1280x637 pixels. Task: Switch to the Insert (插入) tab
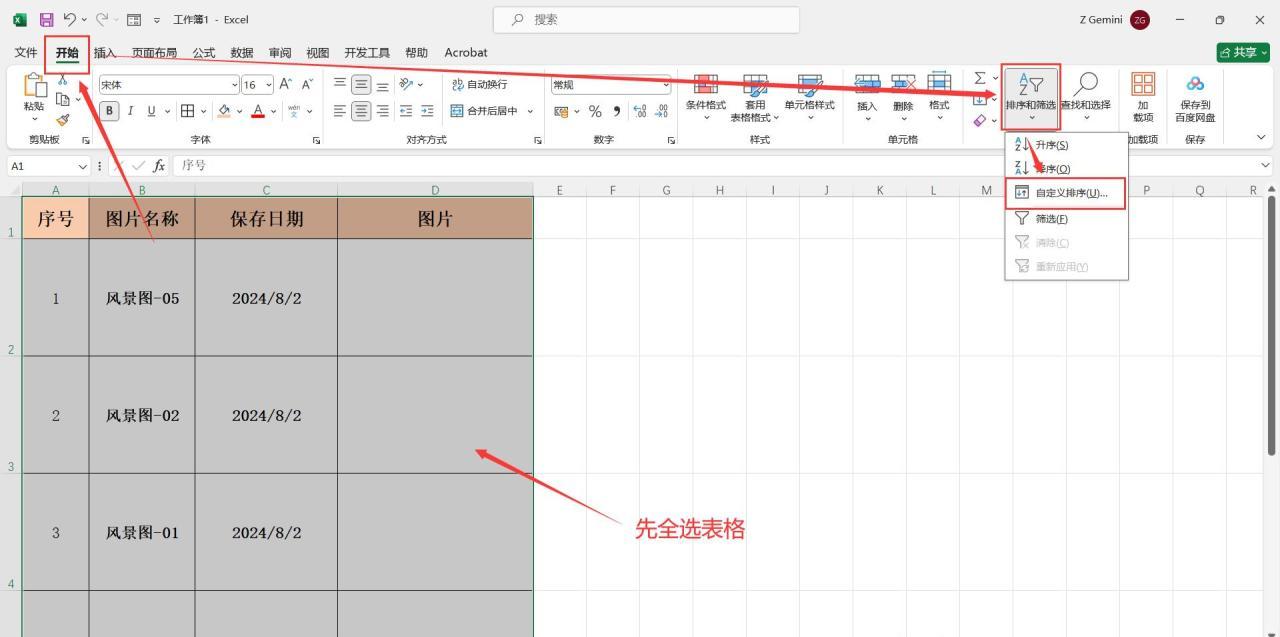pyautogui.click(x=104, y=53)
